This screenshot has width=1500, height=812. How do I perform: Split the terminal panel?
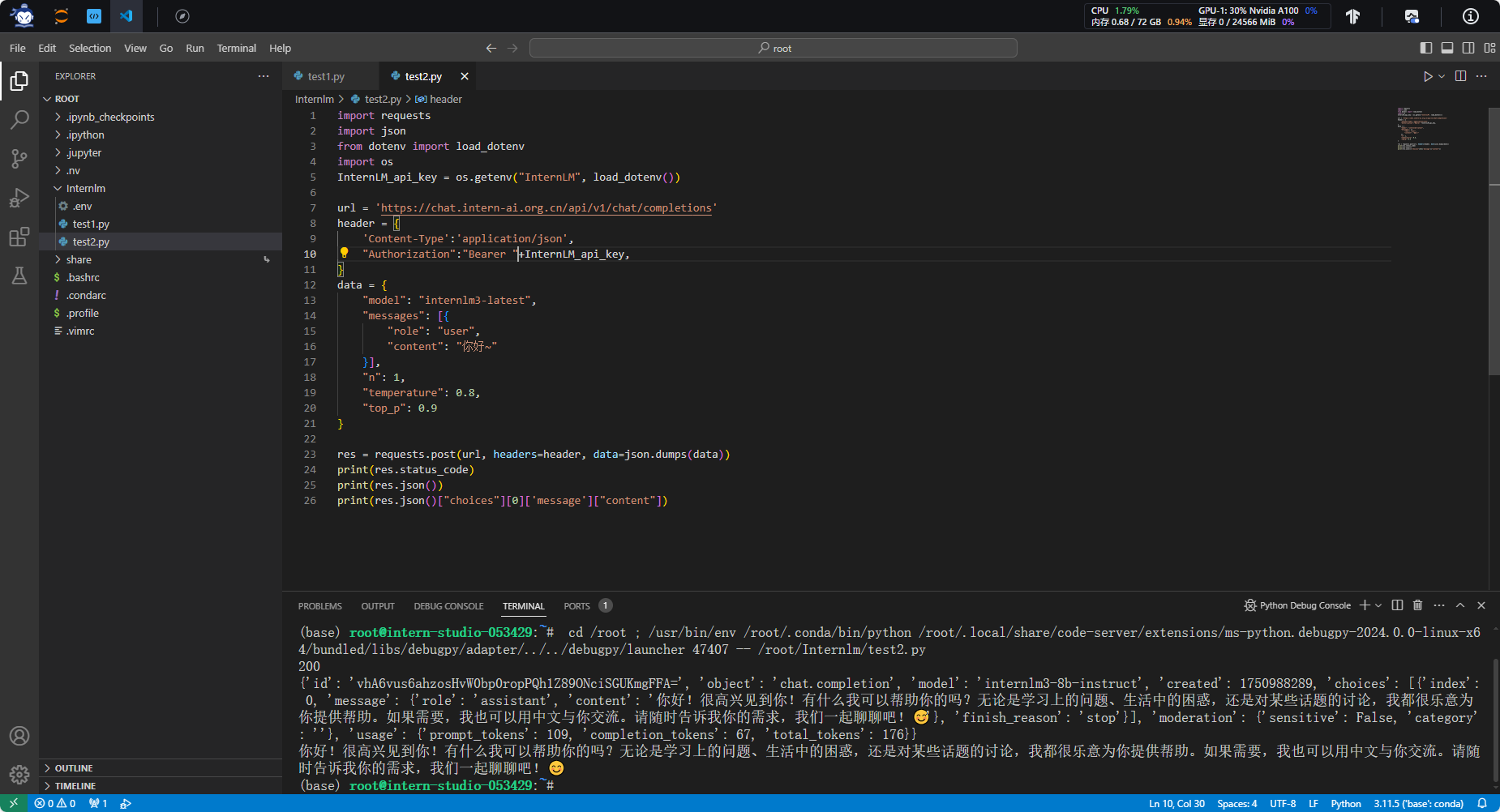point(1397,605)
